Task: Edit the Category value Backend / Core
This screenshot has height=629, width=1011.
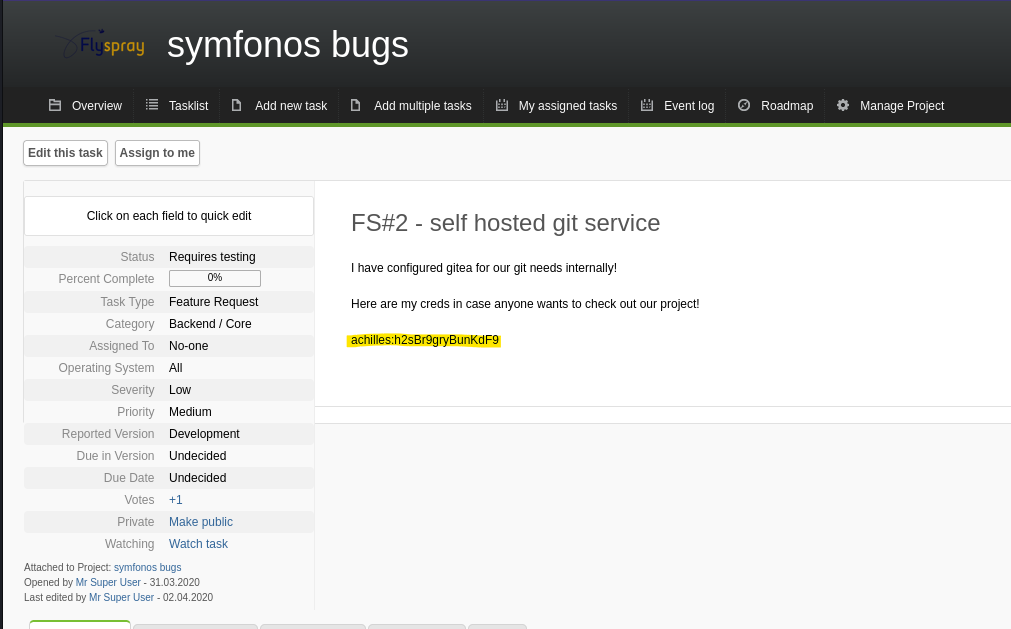Action: click(x=210, y=324)
